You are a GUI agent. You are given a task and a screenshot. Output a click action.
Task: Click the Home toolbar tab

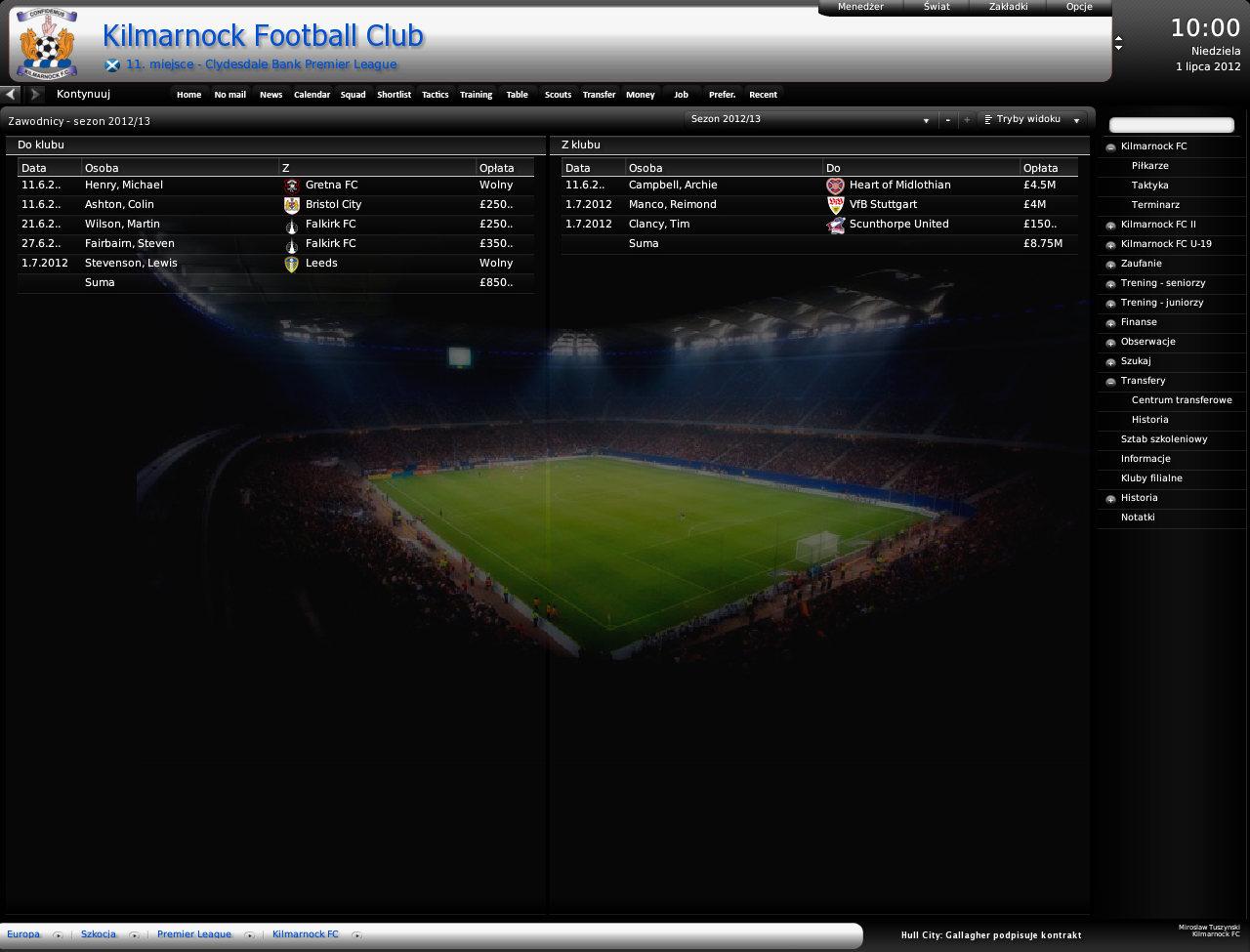(x=188, y=95)
